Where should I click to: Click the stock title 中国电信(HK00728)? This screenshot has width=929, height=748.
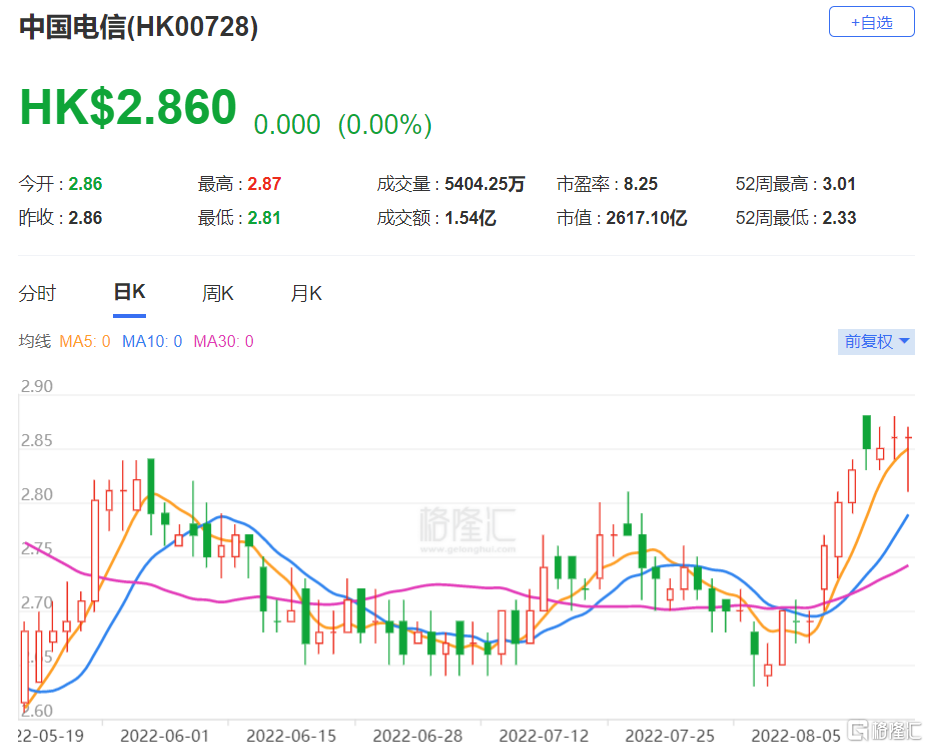(139, 27)
